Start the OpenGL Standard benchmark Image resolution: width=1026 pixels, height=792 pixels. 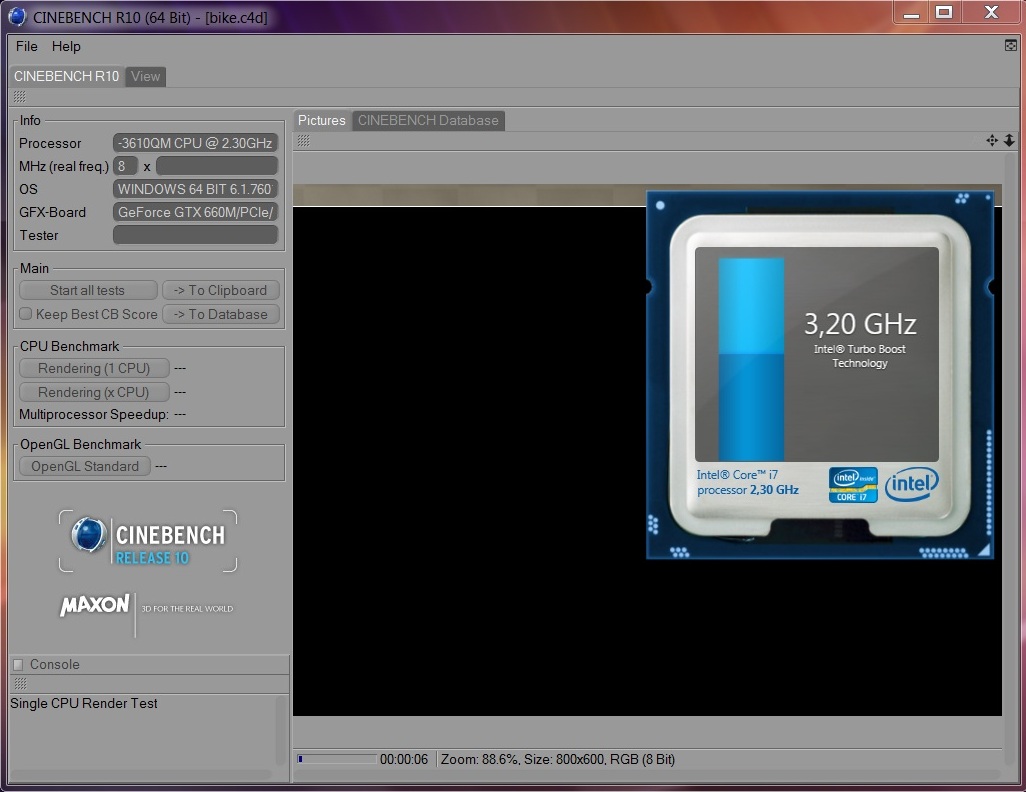coord(84,466)
